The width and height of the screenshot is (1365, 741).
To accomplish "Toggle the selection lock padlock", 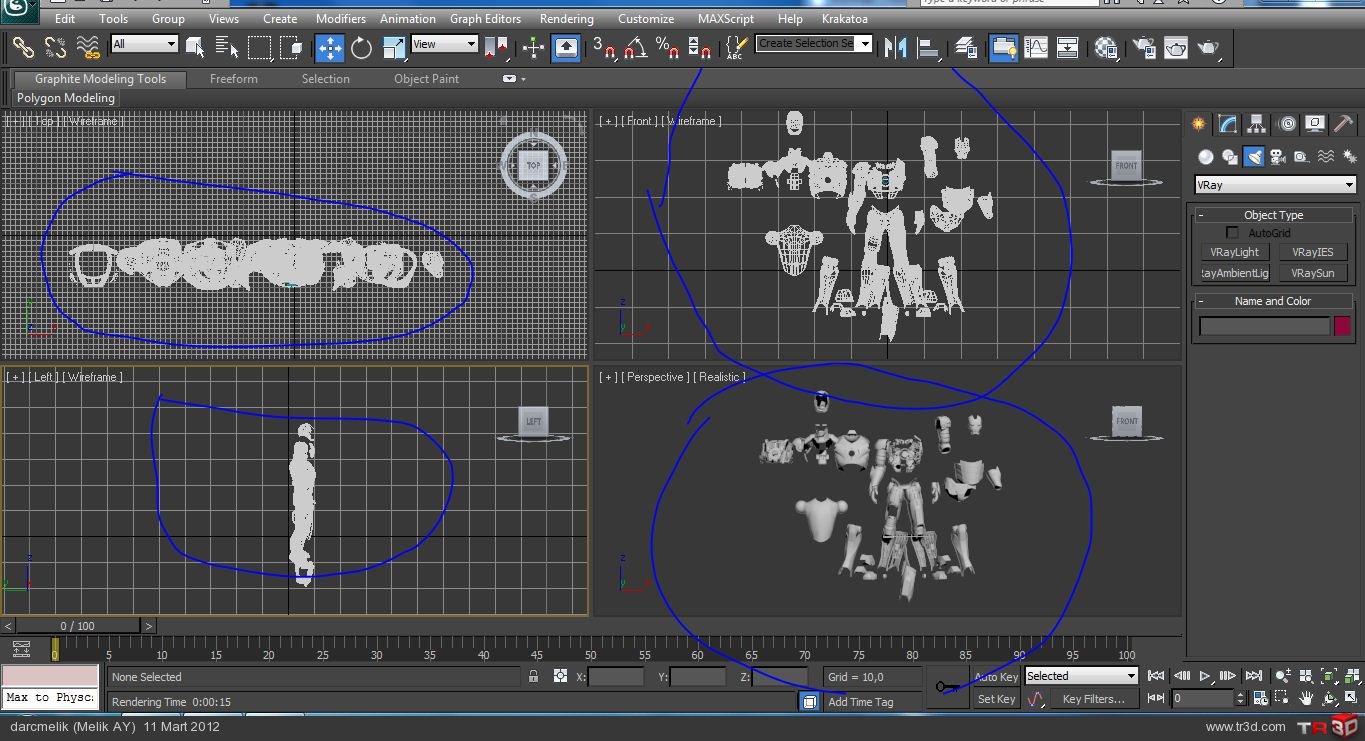I will click(x=534, y=677).
